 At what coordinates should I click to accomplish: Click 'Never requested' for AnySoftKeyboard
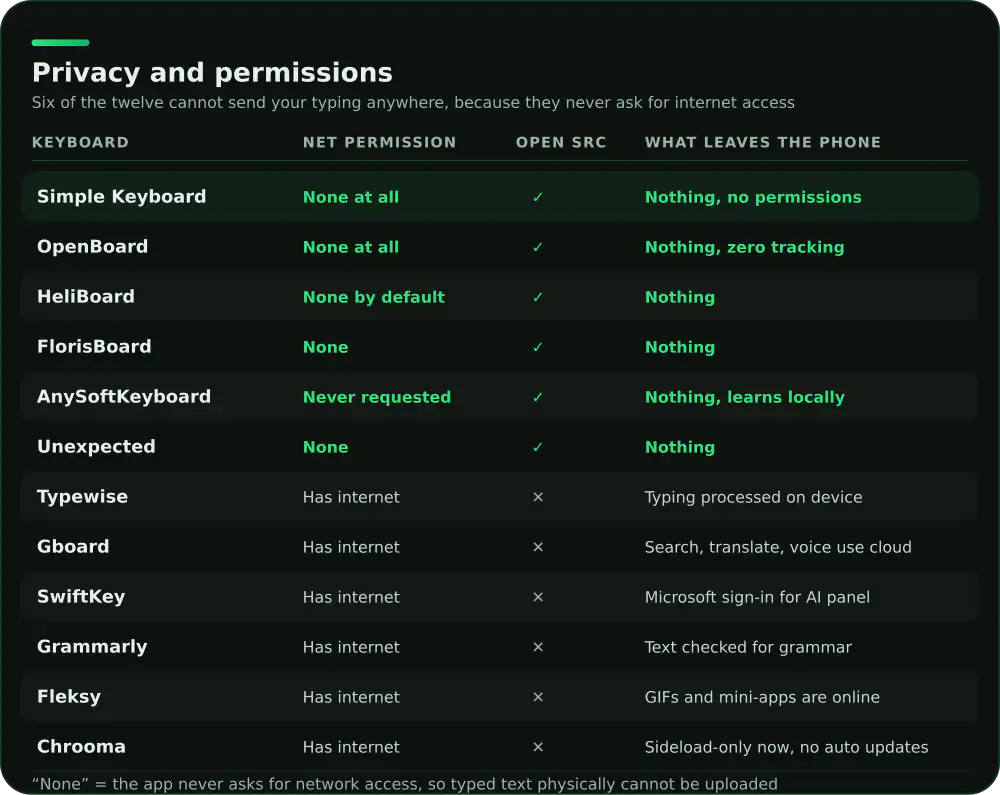377,397
